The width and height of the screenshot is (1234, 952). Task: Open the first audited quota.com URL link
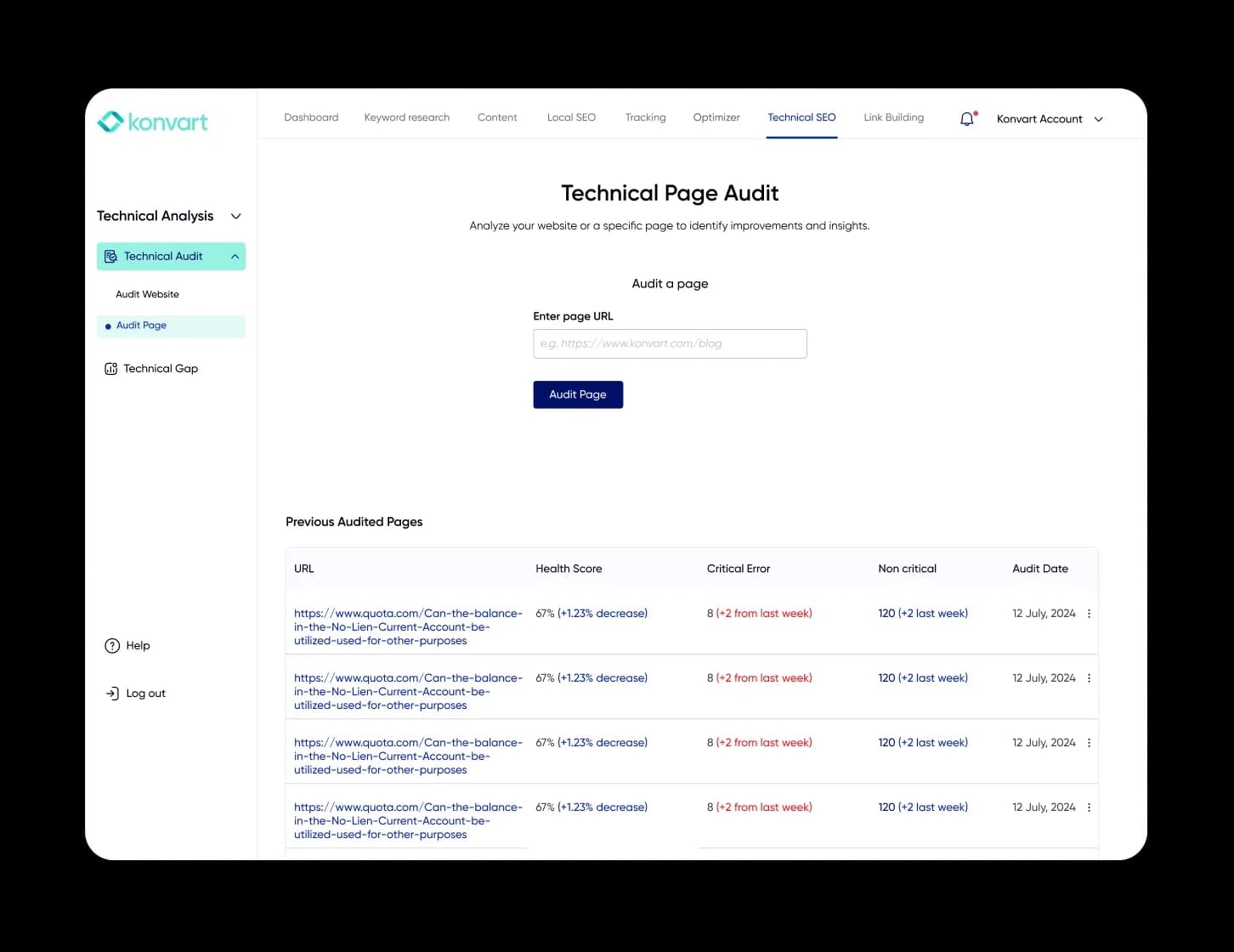pyautogui.click(x=408, y=627)
